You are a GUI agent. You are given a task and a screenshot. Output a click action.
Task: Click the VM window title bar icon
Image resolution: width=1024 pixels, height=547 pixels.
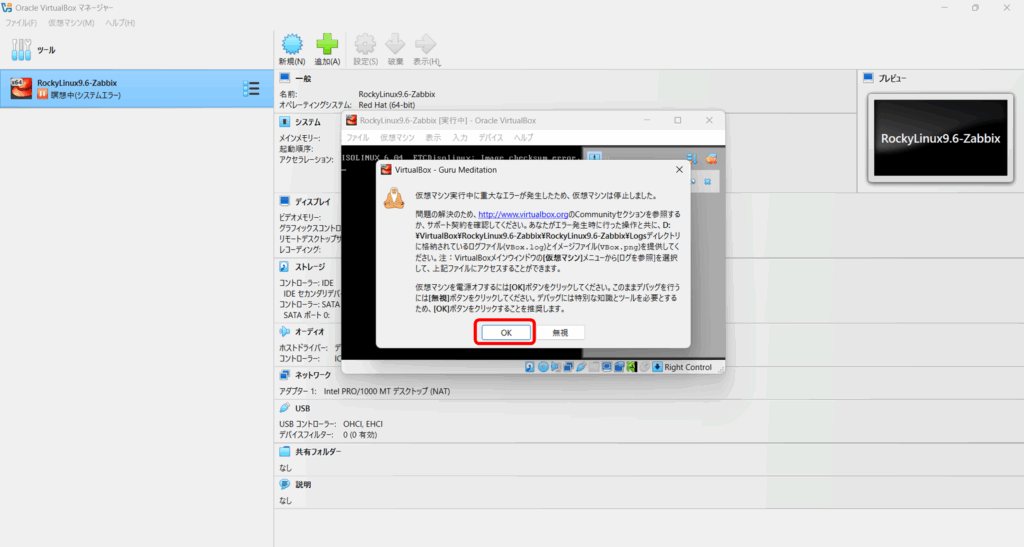pyautogui.click(x=351, y=120)
